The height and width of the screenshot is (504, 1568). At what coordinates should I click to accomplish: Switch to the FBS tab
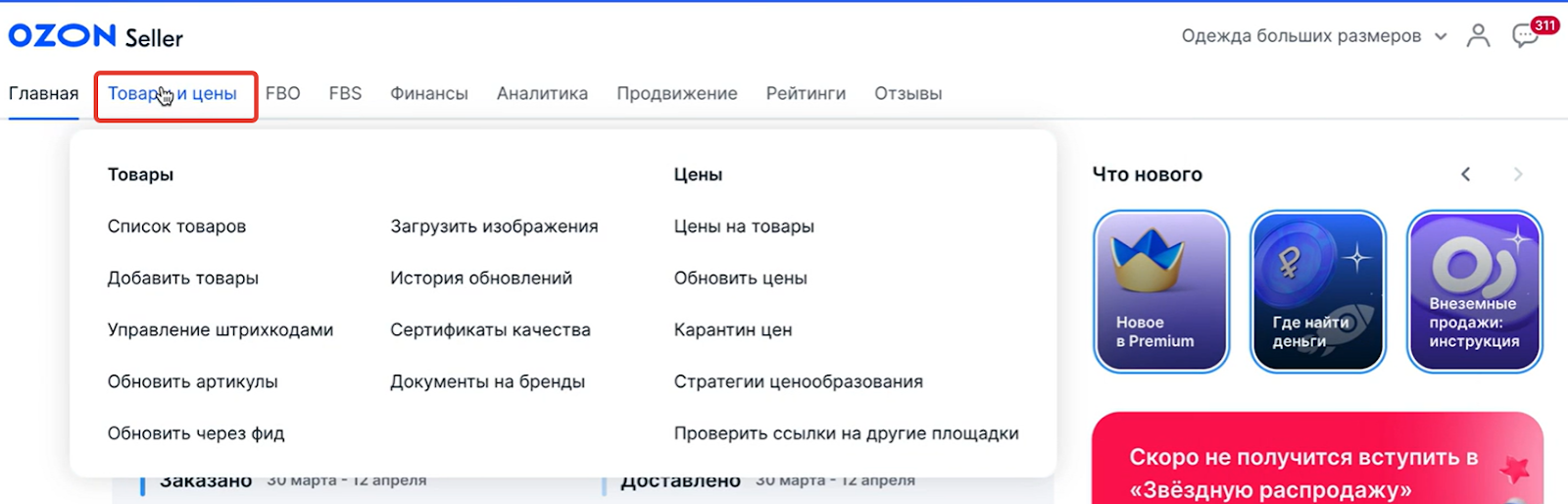click(345, 94)
